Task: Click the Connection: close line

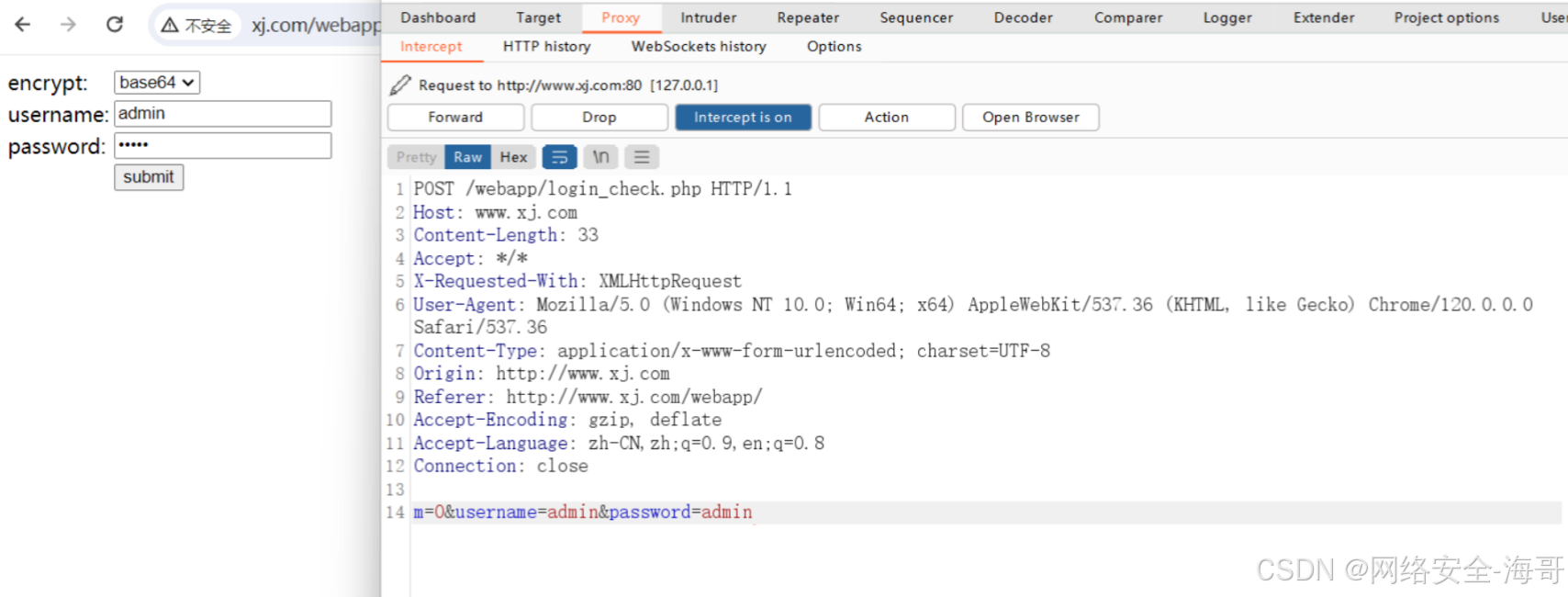Action: (x=500, y=466)
